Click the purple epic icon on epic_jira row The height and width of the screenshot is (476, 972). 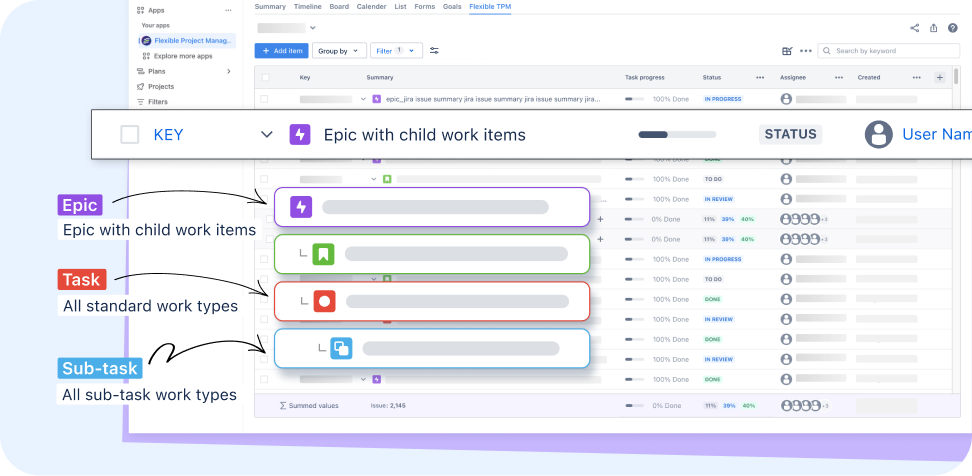coord(376,99)
